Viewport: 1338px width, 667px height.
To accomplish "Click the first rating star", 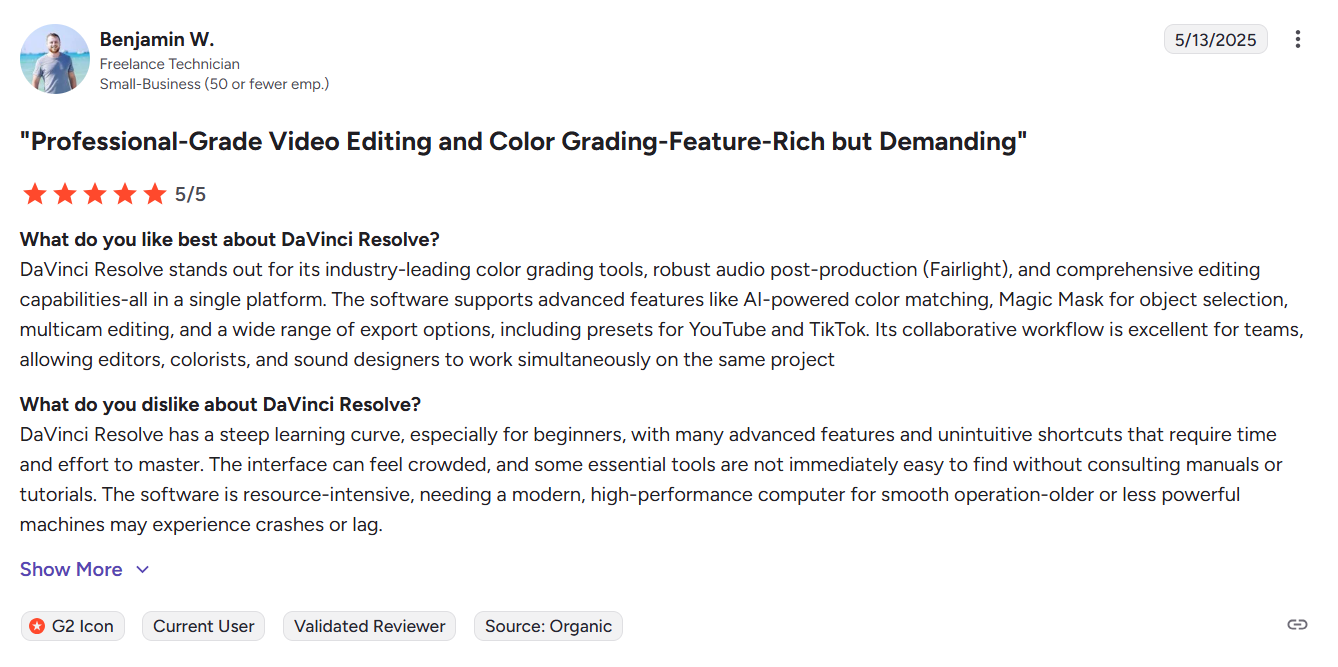I will pos(35,194).
